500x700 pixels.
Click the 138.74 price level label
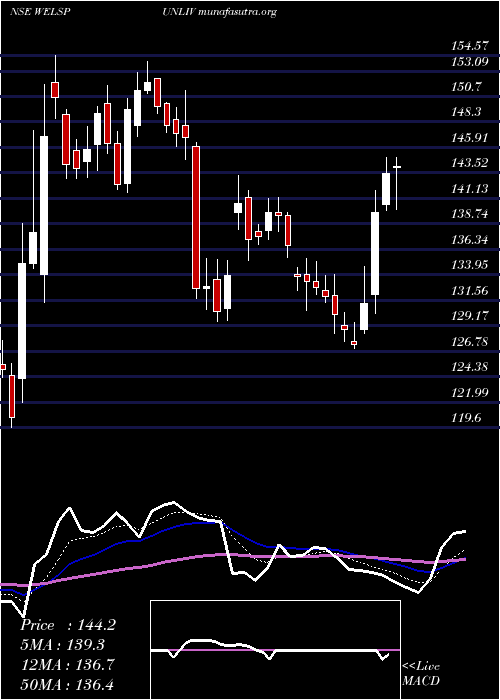469,214
